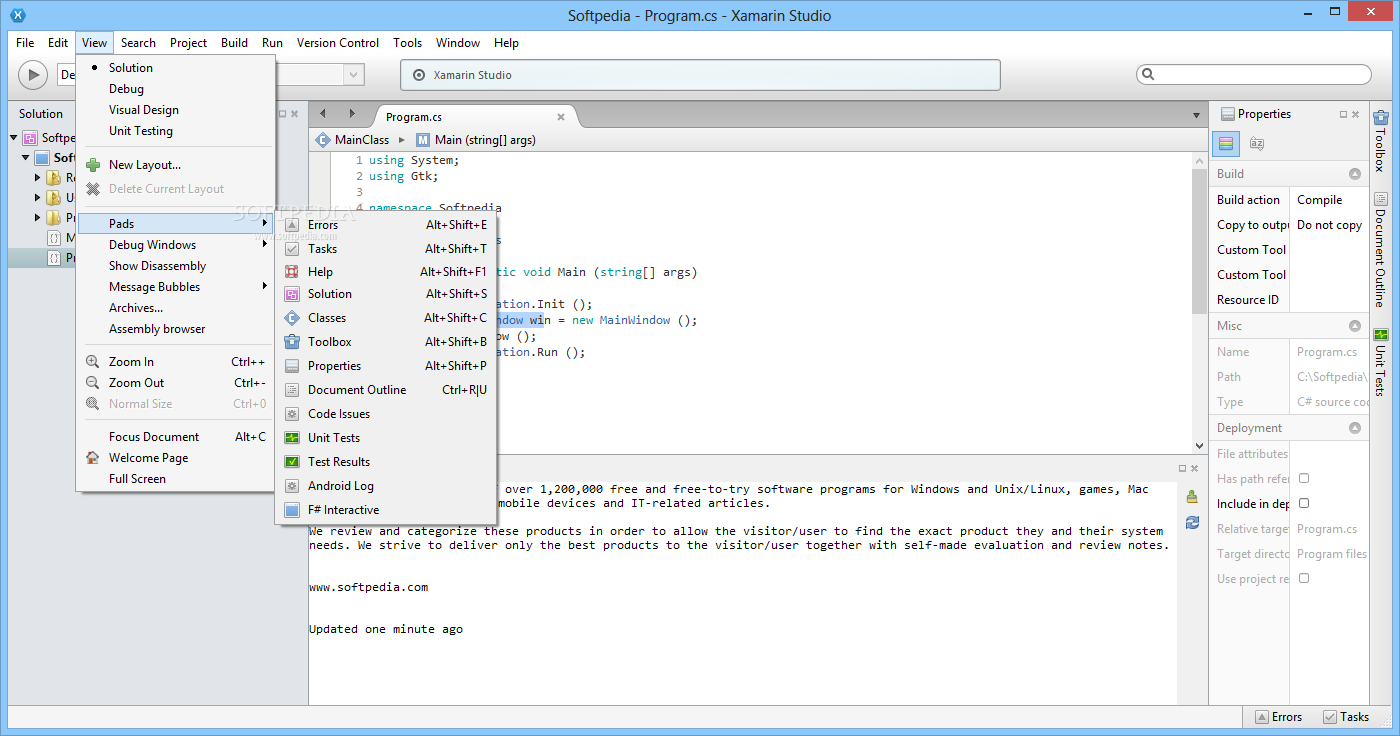This screenshot has height=736, width=1400.
Task: Click the Unit Tests icon in right sidebar
Action: click(x=1381, y=335)
